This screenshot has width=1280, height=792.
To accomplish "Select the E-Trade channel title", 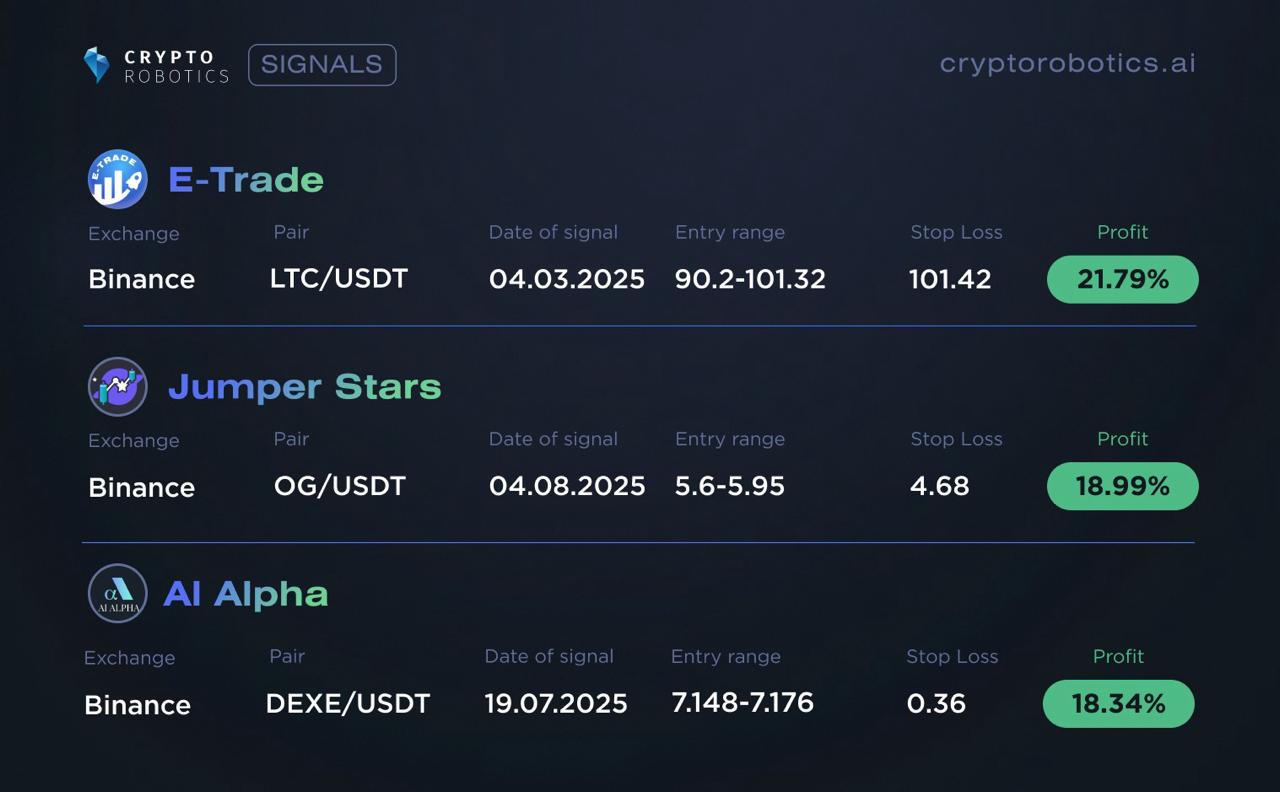I will pyautogui.click(x=246, y=180).
